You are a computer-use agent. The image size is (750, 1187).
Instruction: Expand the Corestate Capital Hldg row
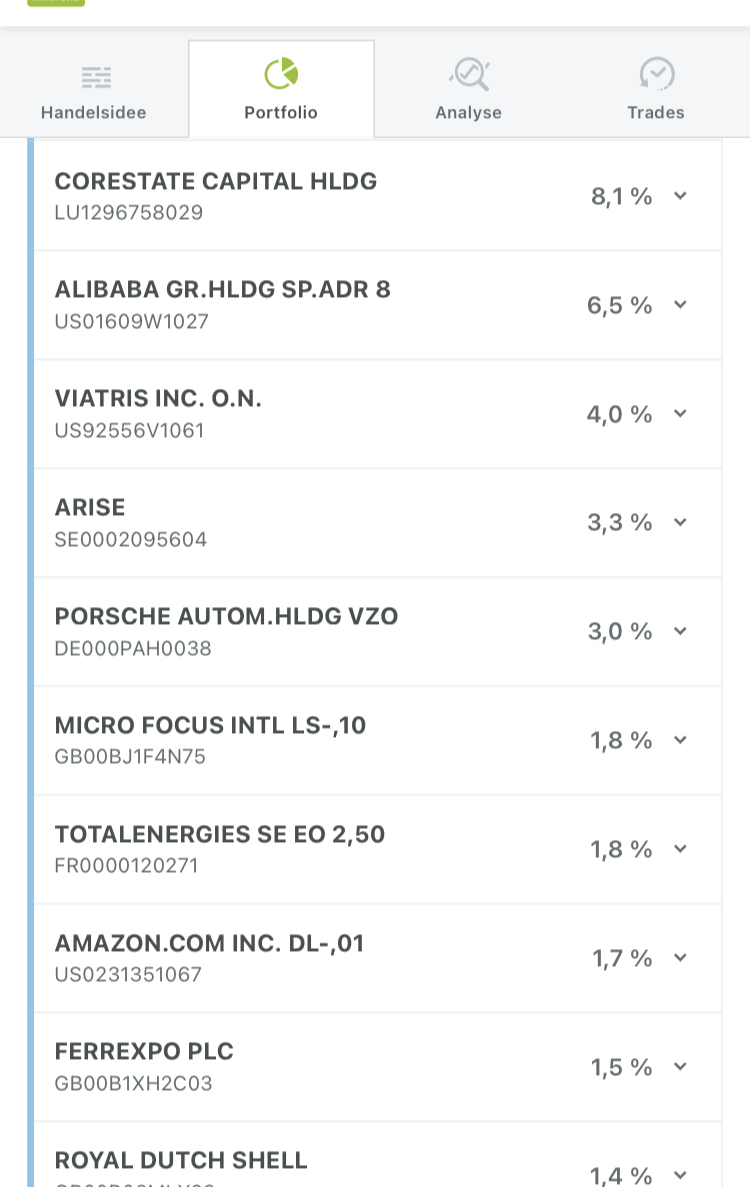[x=680, y=196]
